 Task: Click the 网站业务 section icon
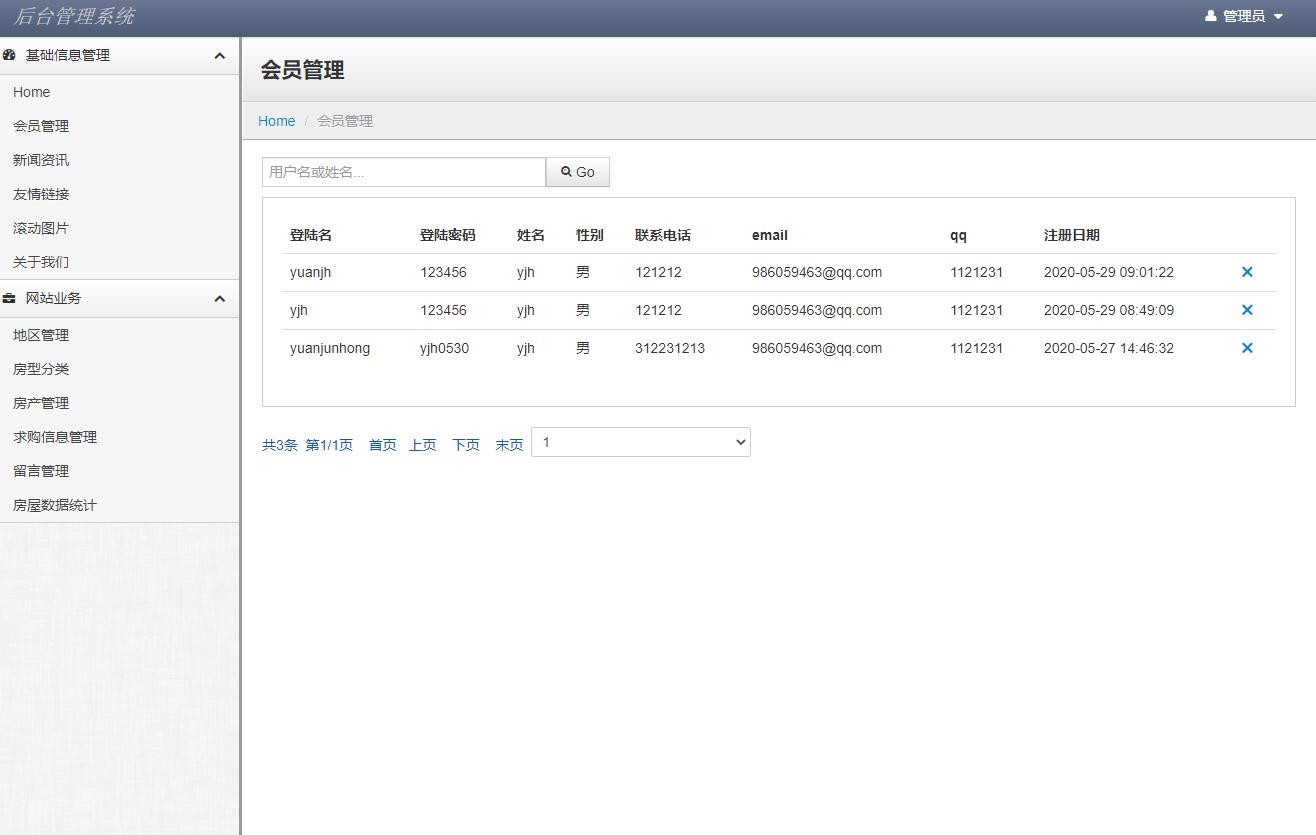click(10, 298)
